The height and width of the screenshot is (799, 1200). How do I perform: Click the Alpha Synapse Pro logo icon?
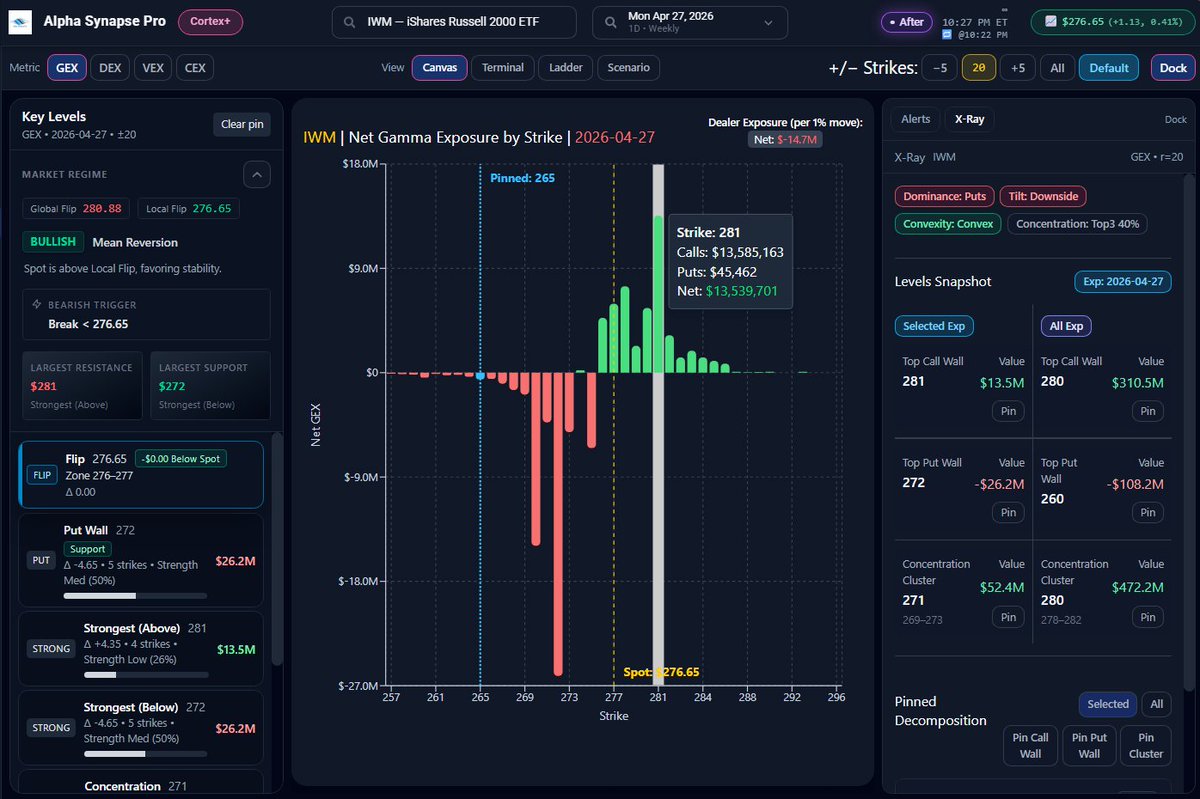coord(22,22)
